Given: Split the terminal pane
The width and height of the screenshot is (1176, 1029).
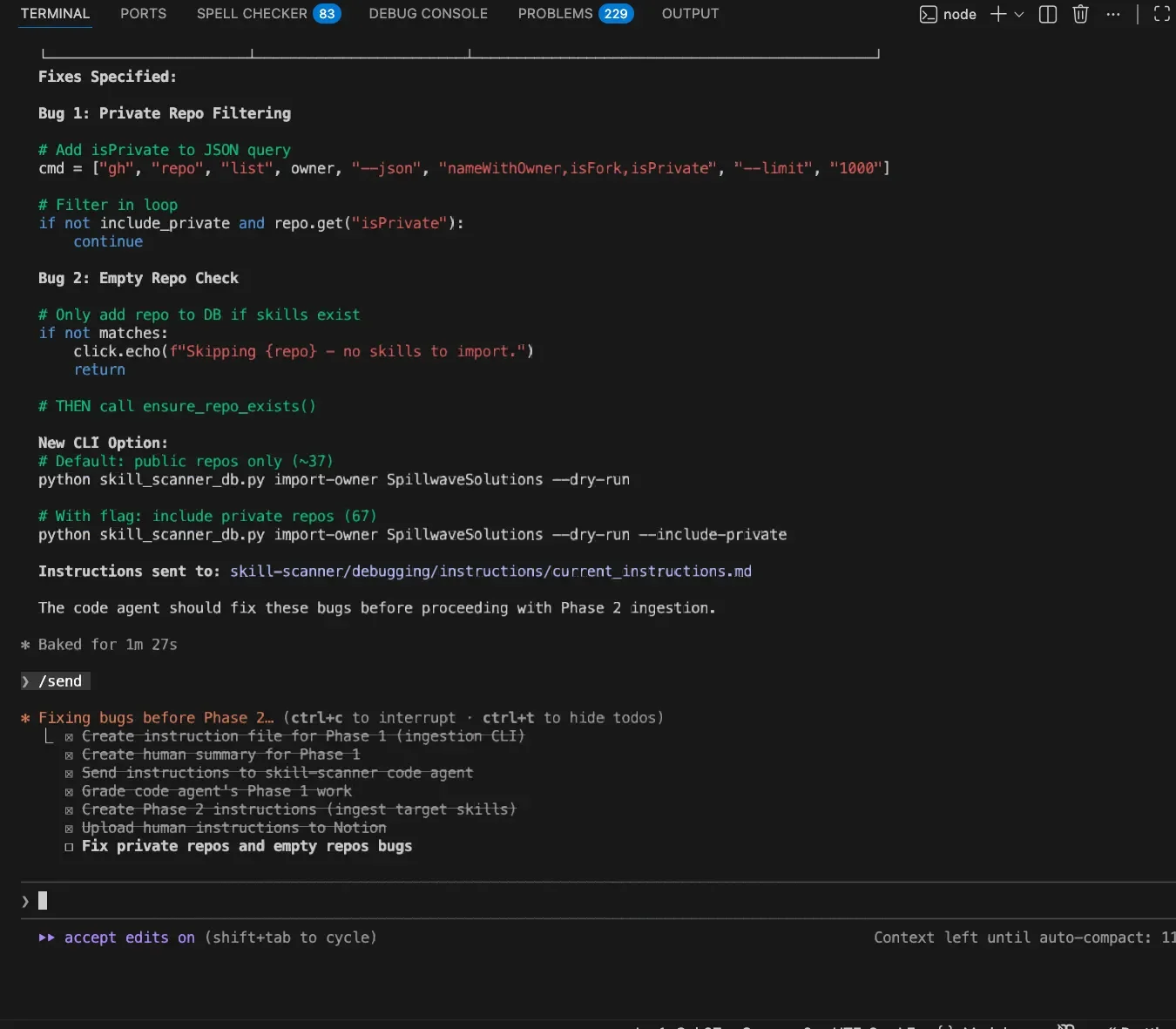Looking at the screenshot, I should point(1048,15).
